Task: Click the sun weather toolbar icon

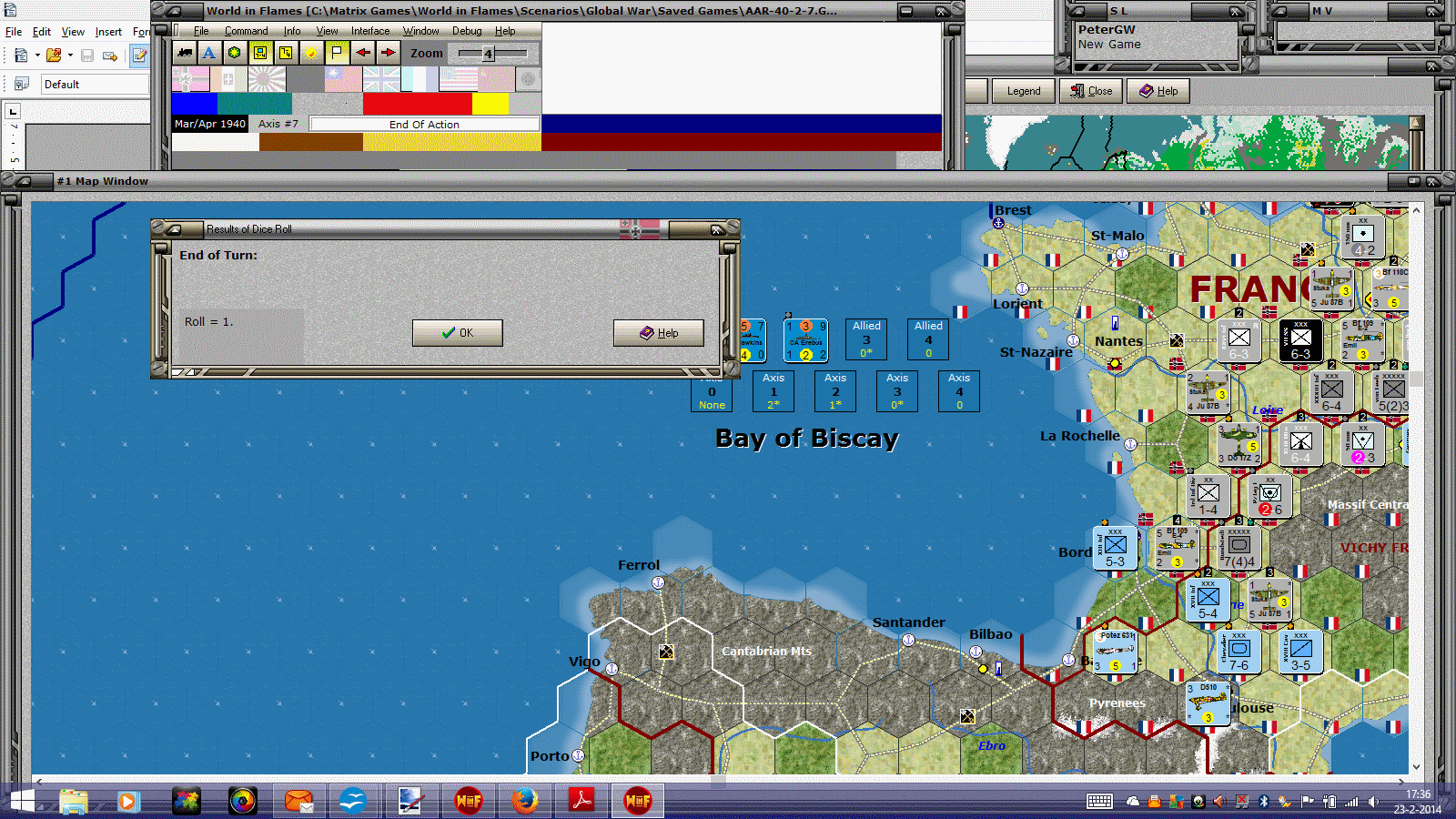Action: pos(311,53)
